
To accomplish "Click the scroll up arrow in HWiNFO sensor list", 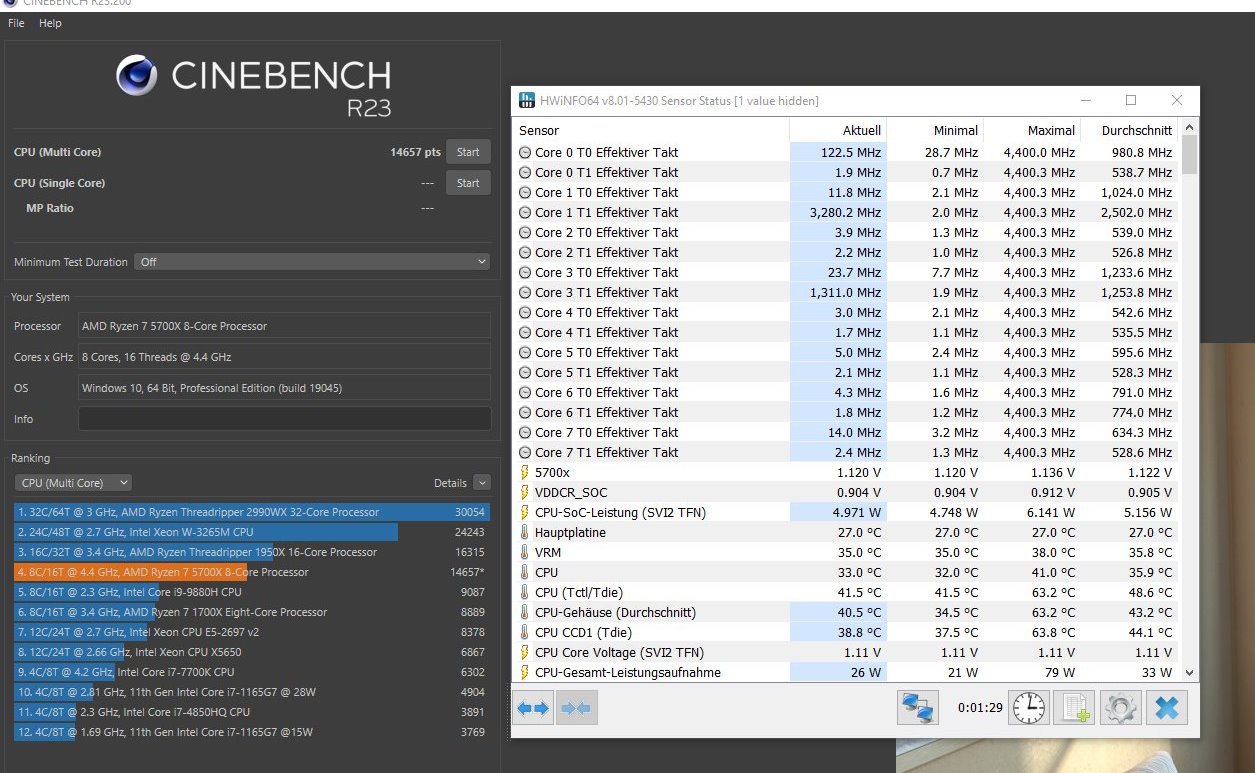I will 1189,127.
